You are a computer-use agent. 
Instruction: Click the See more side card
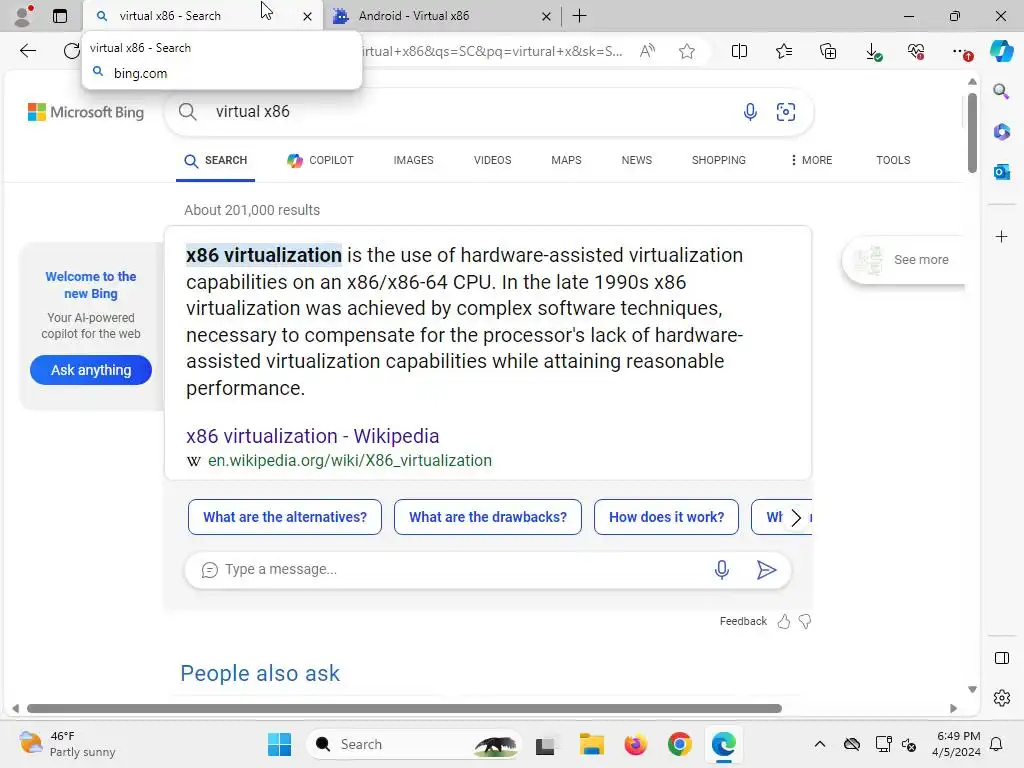[903, 260]
